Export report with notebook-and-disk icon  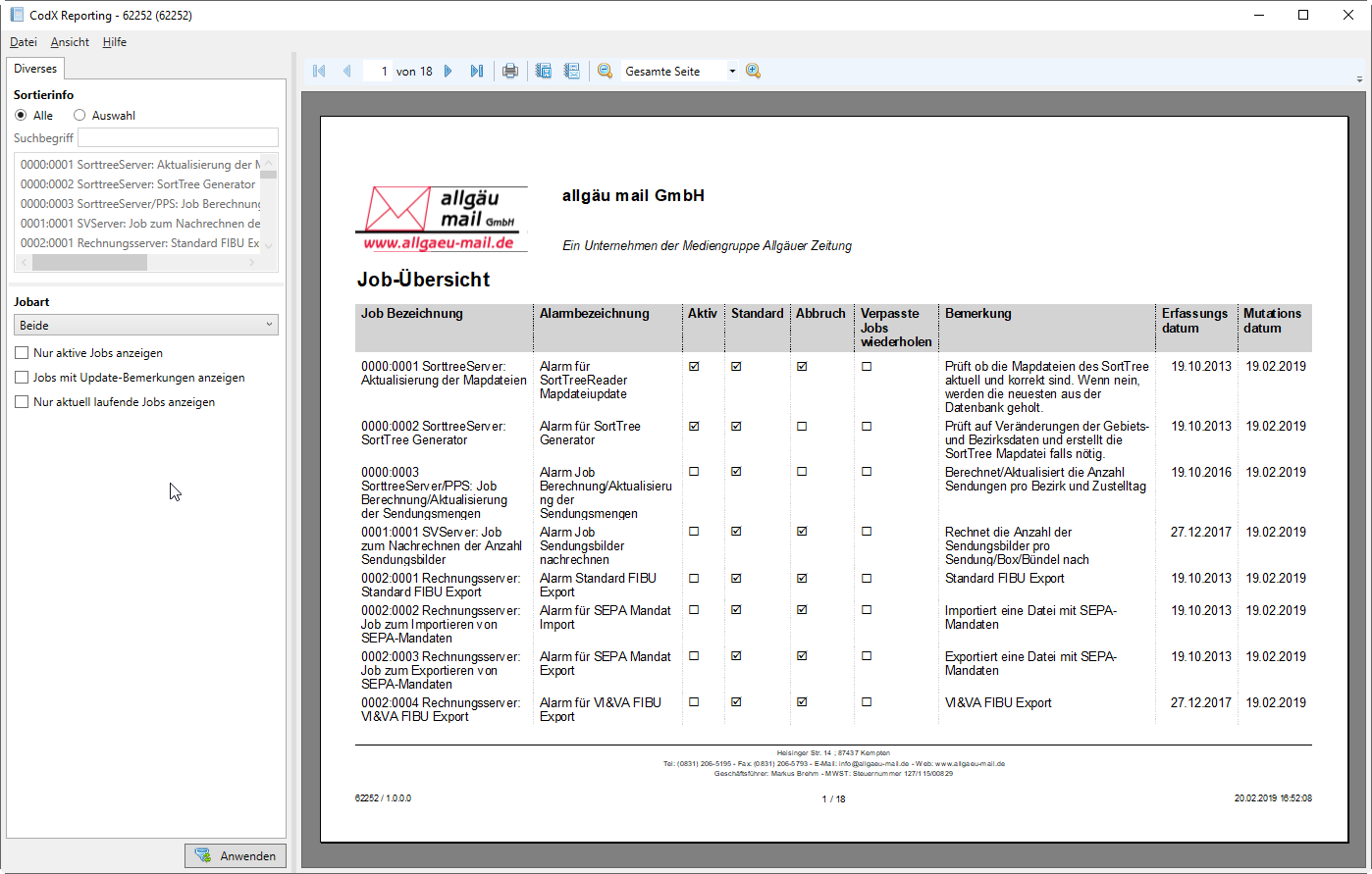[543, 71]
